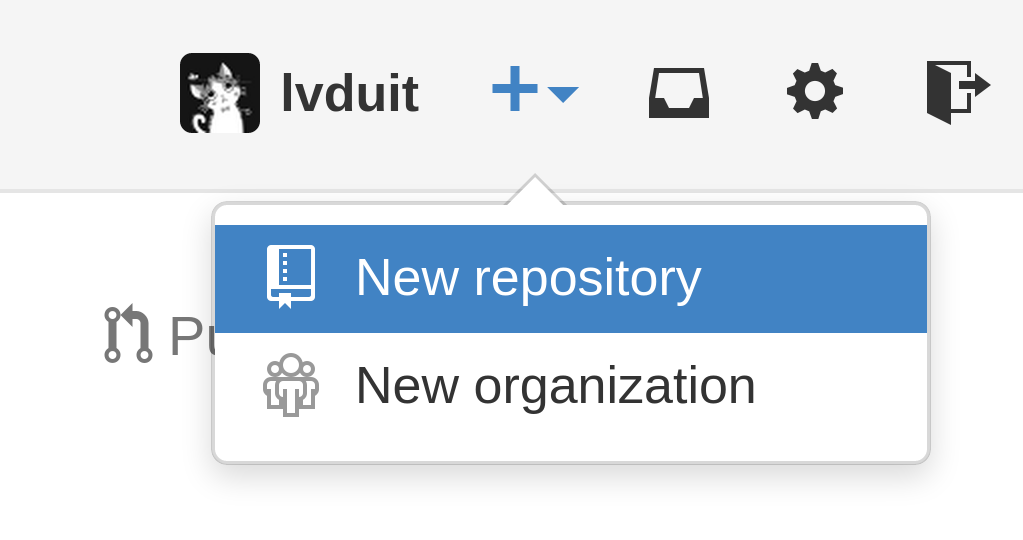Select the New repository menu entry

point(571,278)
